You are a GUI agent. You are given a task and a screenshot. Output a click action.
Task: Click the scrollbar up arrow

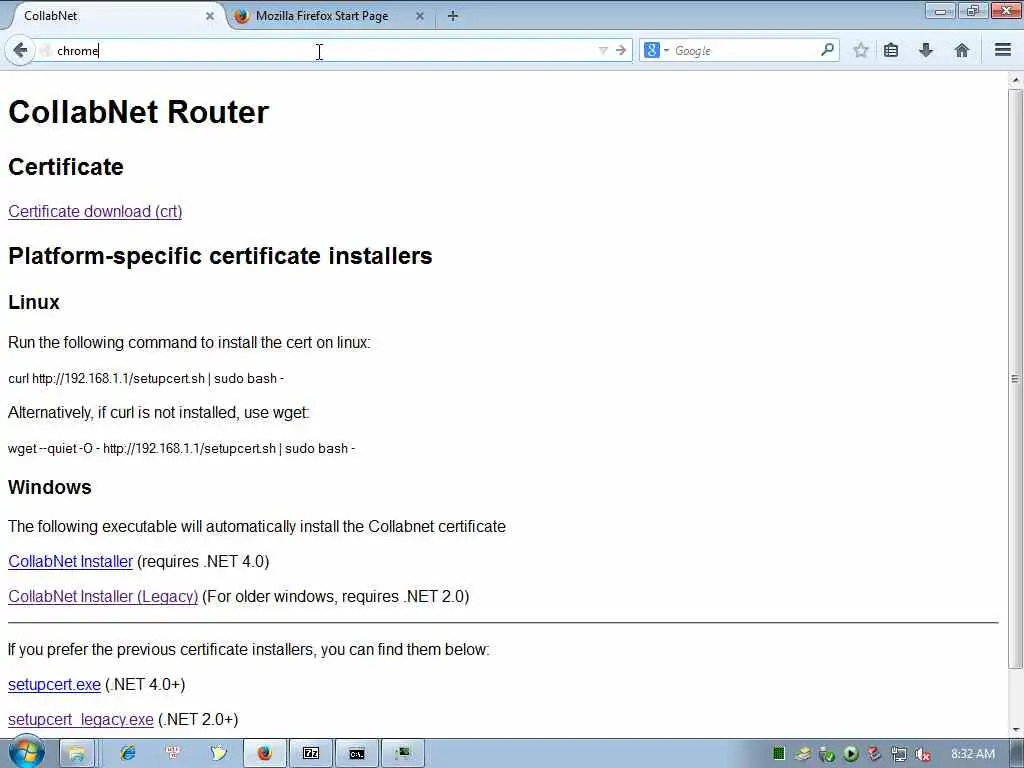(1015, 80)
